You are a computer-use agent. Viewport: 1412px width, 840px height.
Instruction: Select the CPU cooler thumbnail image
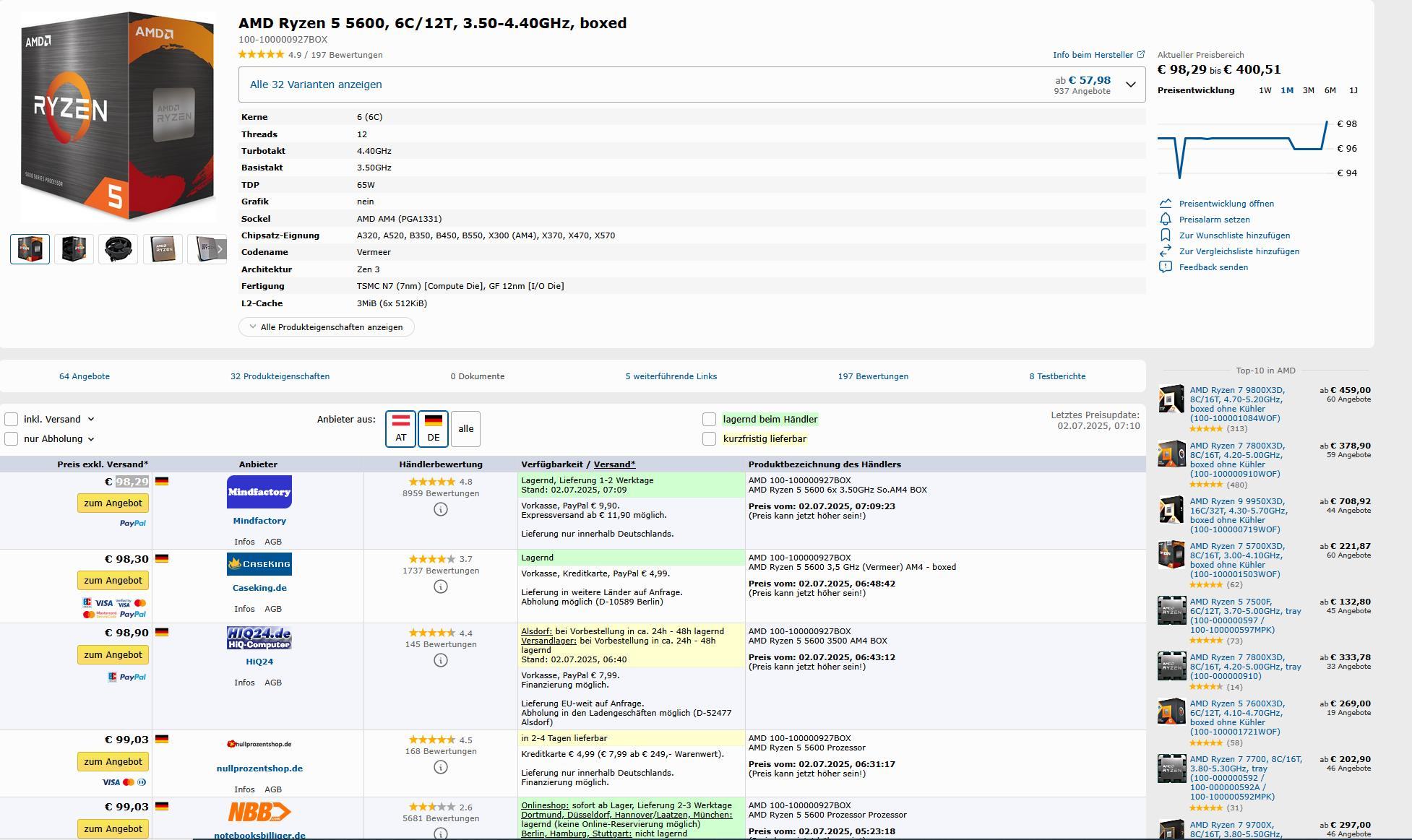tap(118, 249)
